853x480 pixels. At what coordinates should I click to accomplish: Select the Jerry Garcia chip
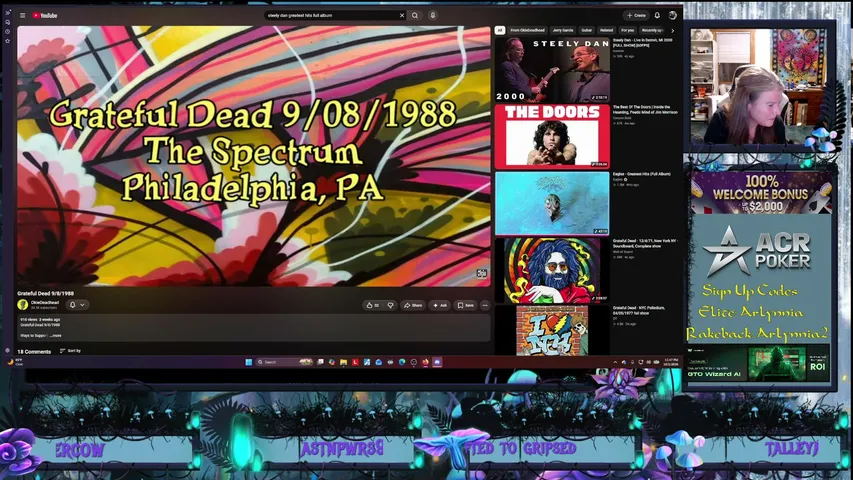tap(563, 30)
